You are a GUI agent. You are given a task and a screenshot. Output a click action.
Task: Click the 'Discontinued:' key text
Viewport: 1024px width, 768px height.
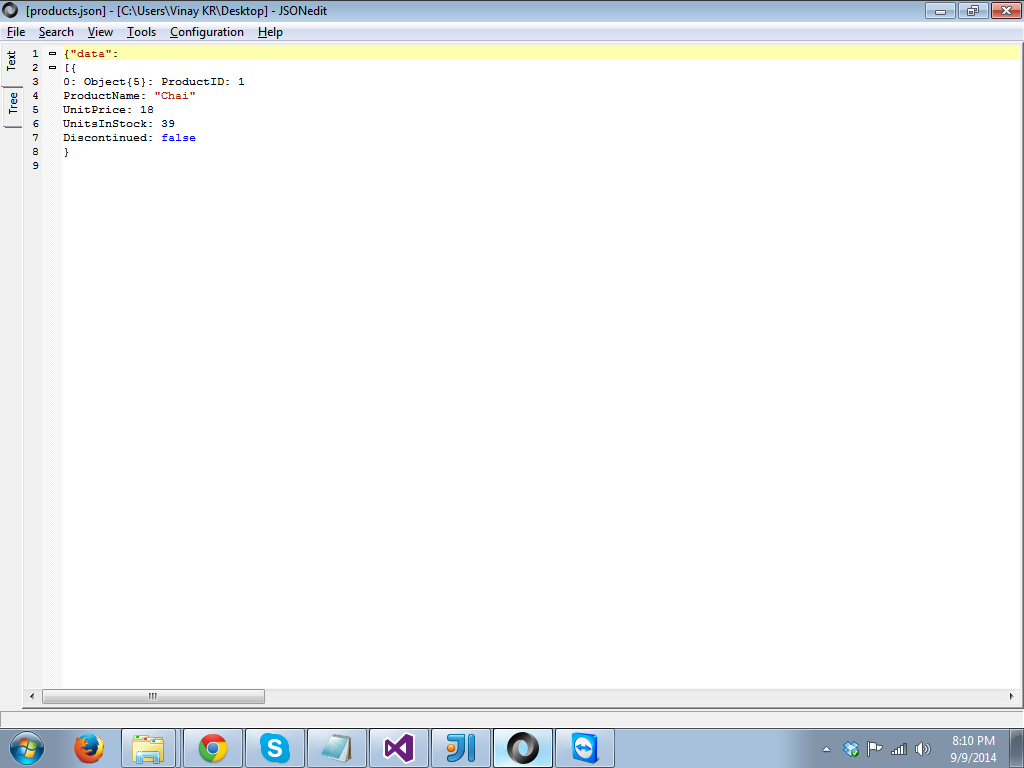coord(108,138)
